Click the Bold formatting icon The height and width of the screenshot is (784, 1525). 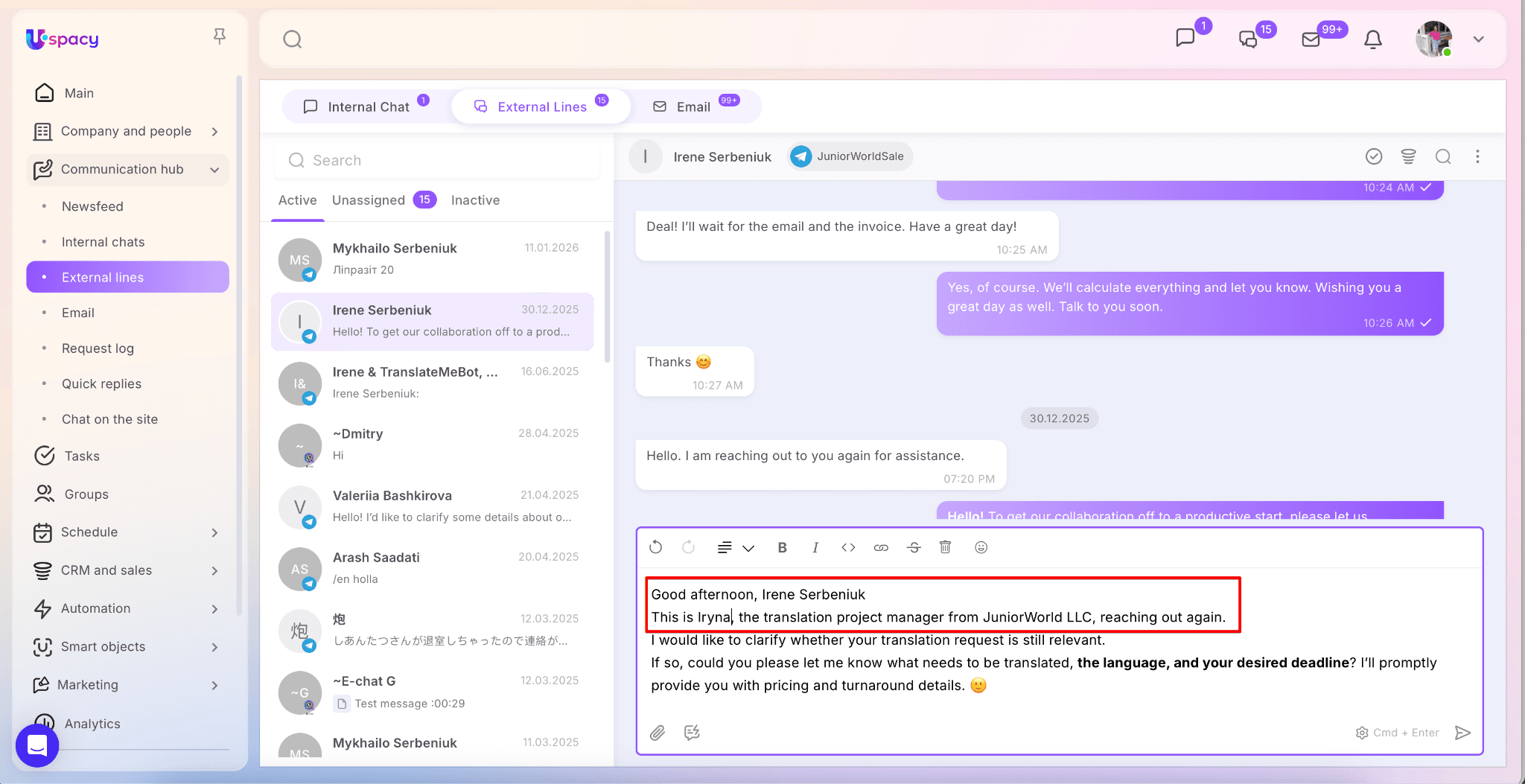[782, 547]
